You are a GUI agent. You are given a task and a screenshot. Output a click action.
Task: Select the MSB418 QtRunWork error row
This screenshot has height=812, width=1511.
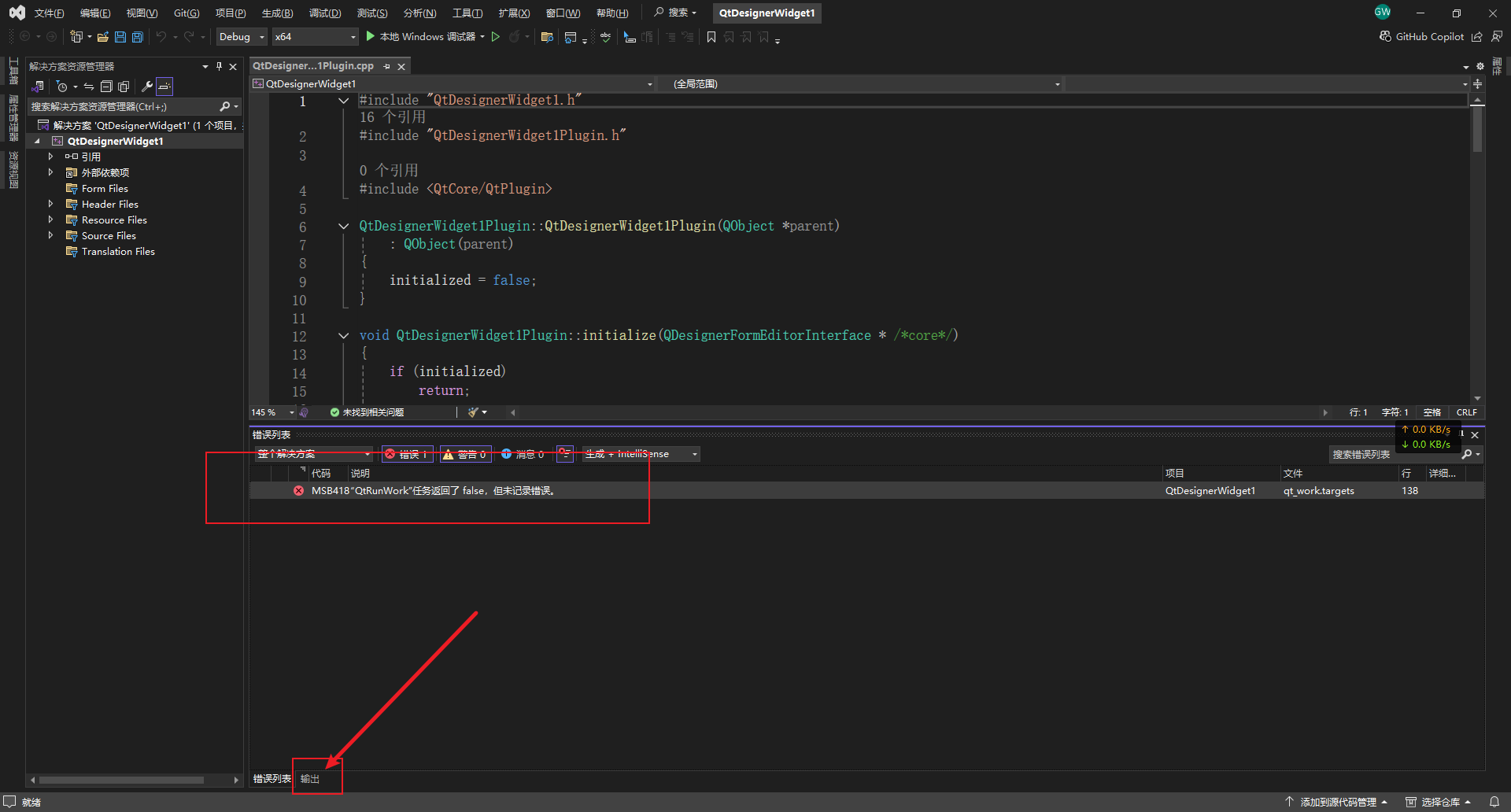[x=867, y=491]
